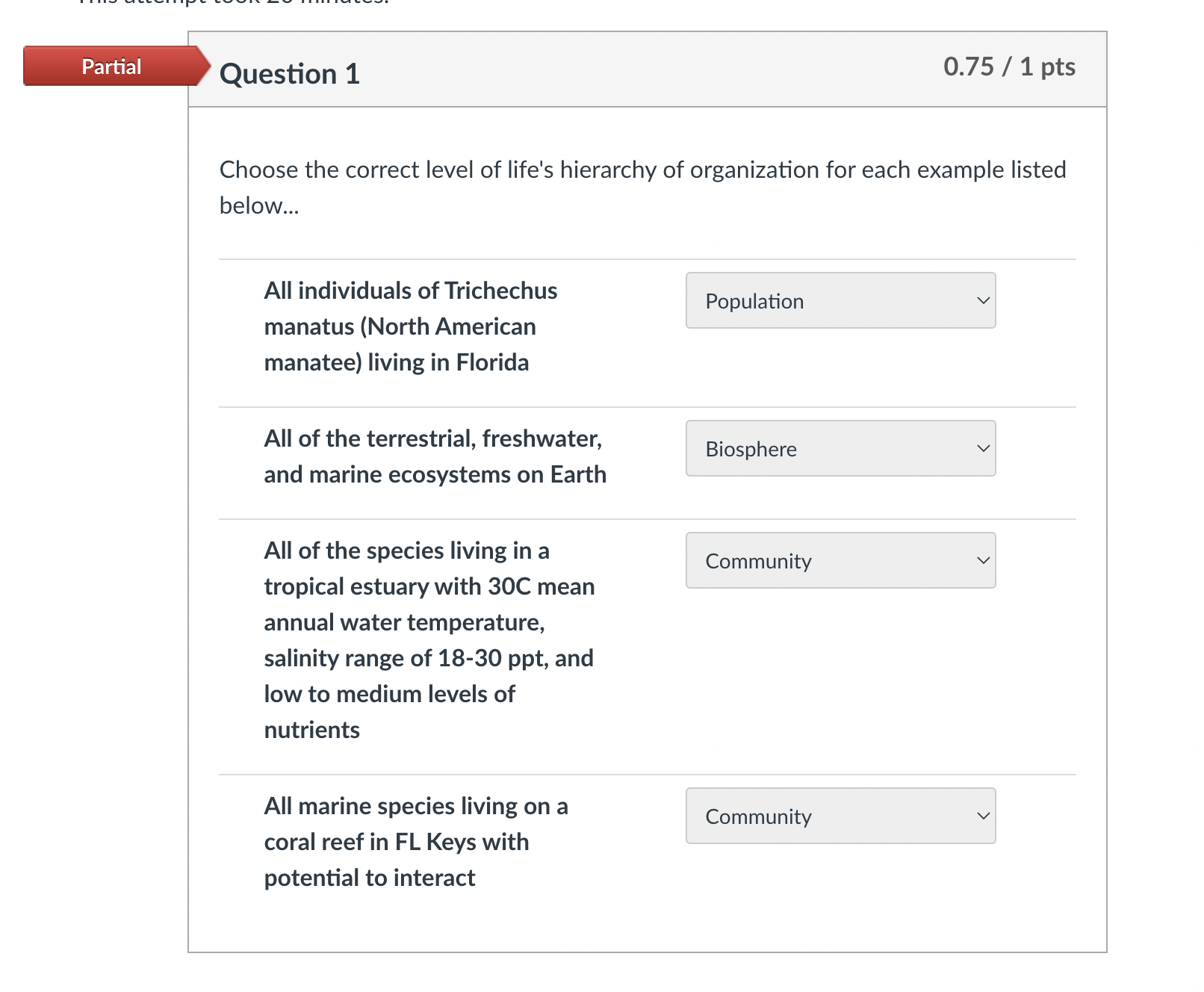
Task: Click the Biosphere selected value
Action: click(x=750, y=449)
